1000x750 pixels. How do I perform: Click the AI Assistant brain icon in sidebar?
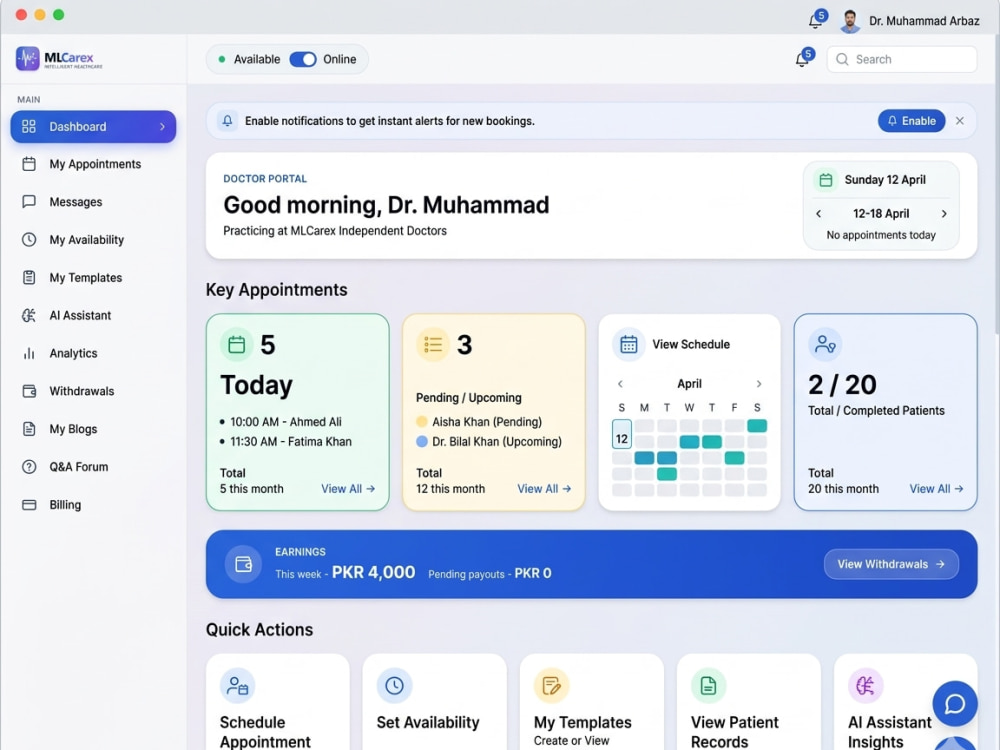click(29, 315)
